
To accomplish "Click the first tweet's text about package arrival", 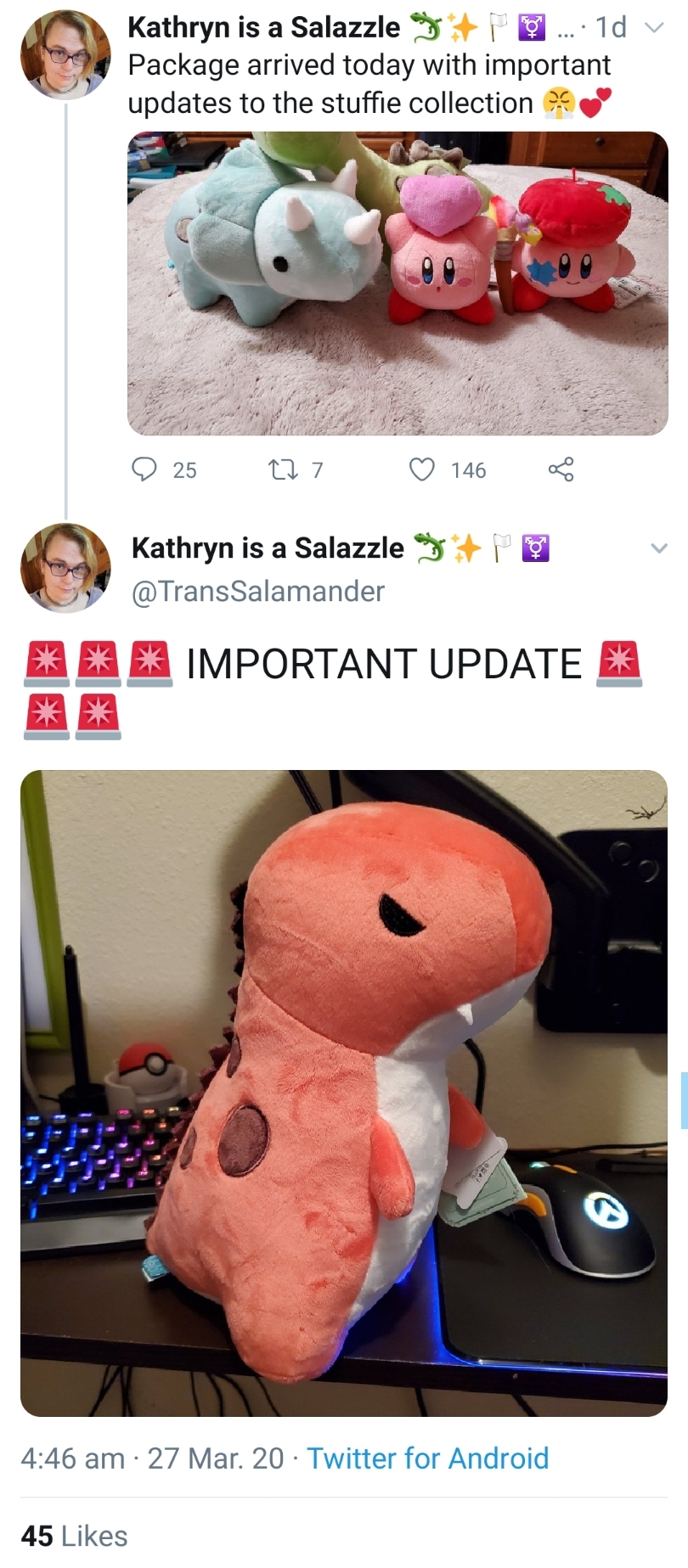I will (369, 84).
